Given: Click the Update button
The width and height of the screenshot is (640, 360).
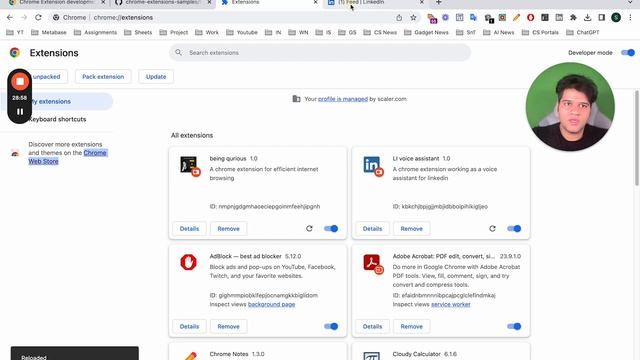Looking at the screenshot, I should (x=156, y=77).
